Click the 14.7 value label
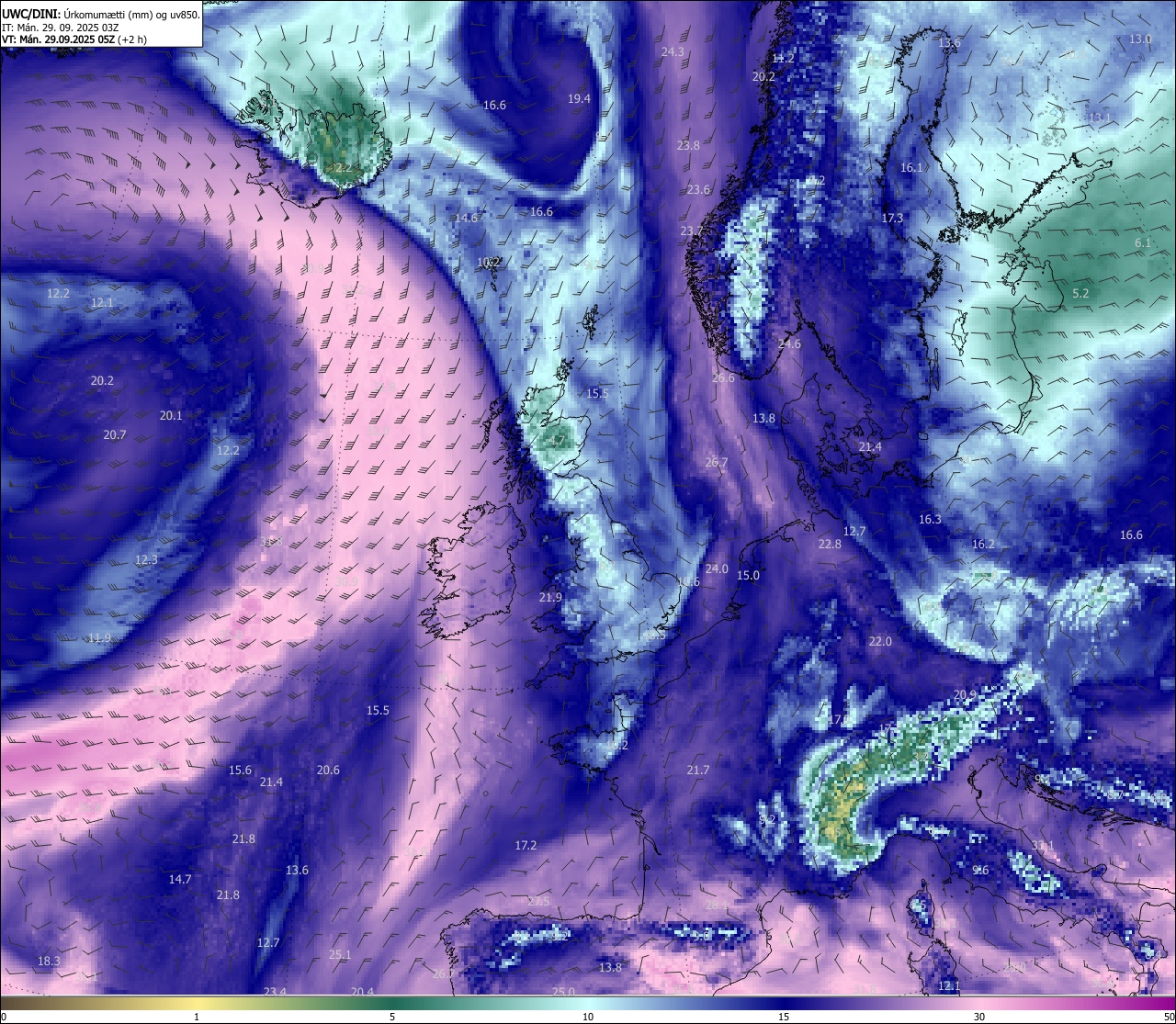 point(180,879)
